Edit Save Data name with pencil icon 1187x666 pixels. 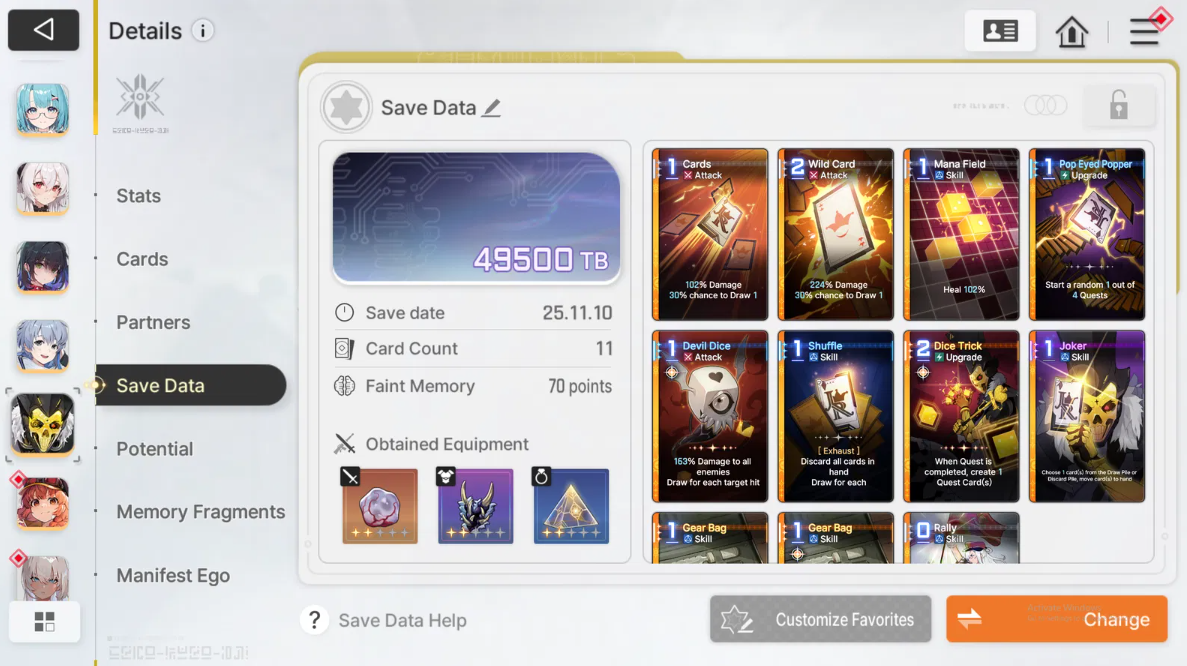[x=492, y=108]
